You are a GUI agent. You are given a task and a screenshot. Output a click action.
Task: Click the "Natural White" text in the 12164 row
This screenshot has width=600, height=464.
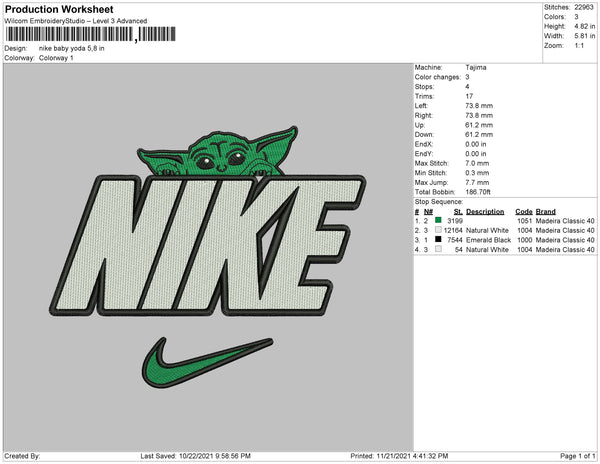[487, 230]
